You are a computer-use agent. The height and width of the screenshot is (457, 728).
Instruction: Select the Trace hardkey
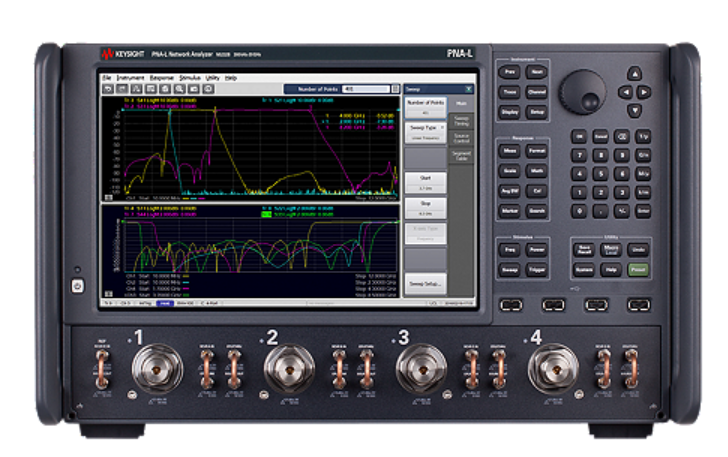[x=509, y=92]
